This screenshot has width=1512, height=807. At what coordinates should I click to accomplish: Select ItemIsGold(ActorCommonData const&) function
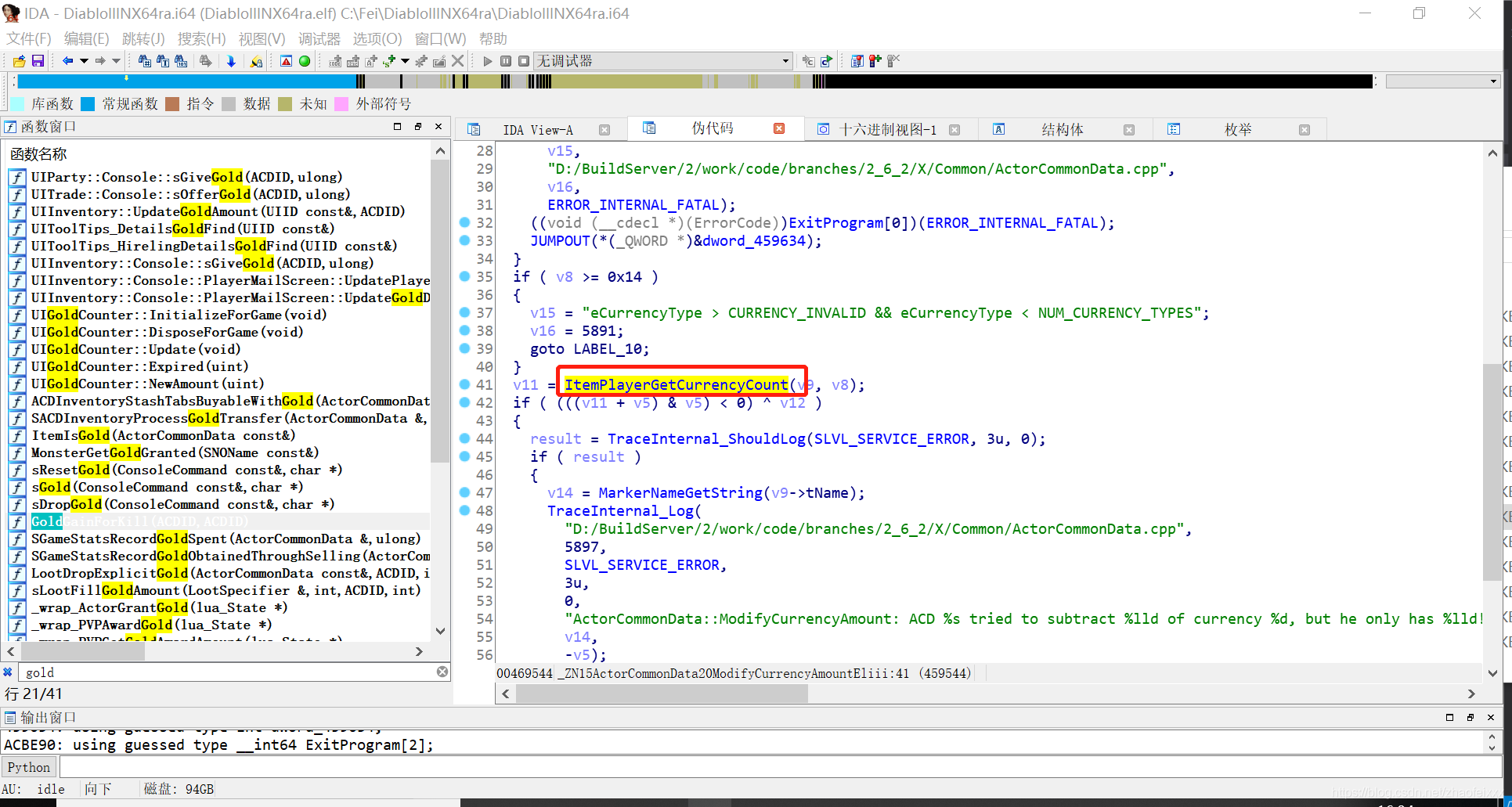[x=163, y=435]
